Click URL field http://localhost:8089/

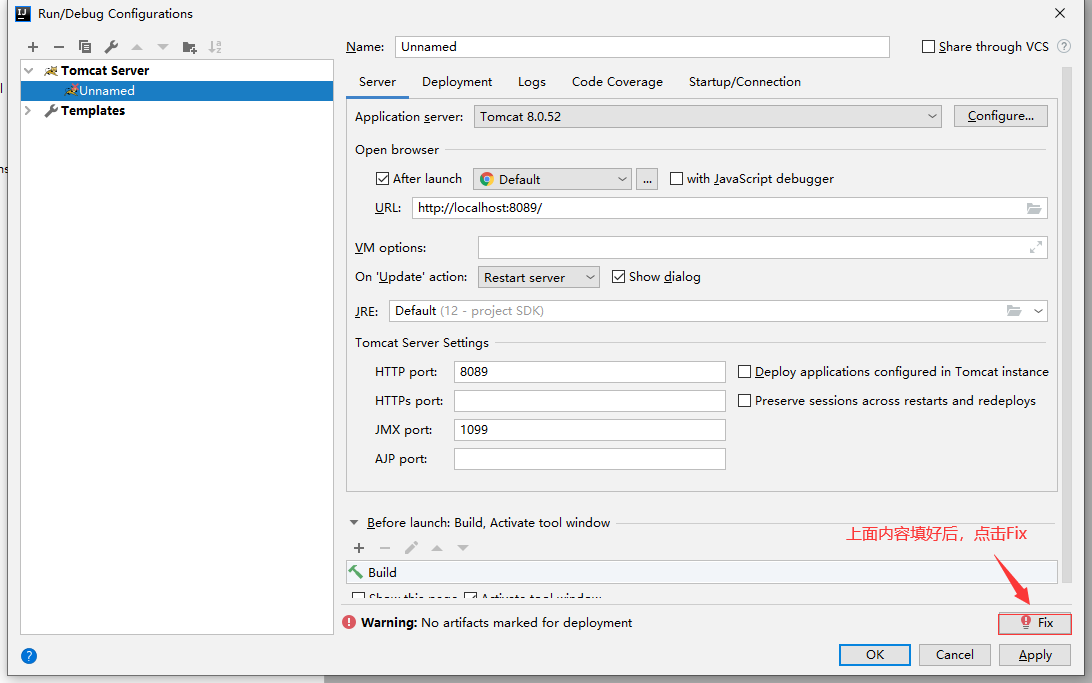coord(729,208)
